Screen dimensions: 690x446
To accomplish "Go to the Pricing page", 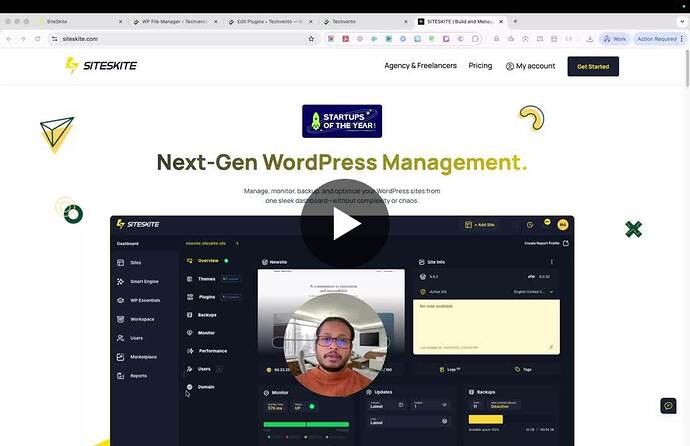I will click(480, 66).
